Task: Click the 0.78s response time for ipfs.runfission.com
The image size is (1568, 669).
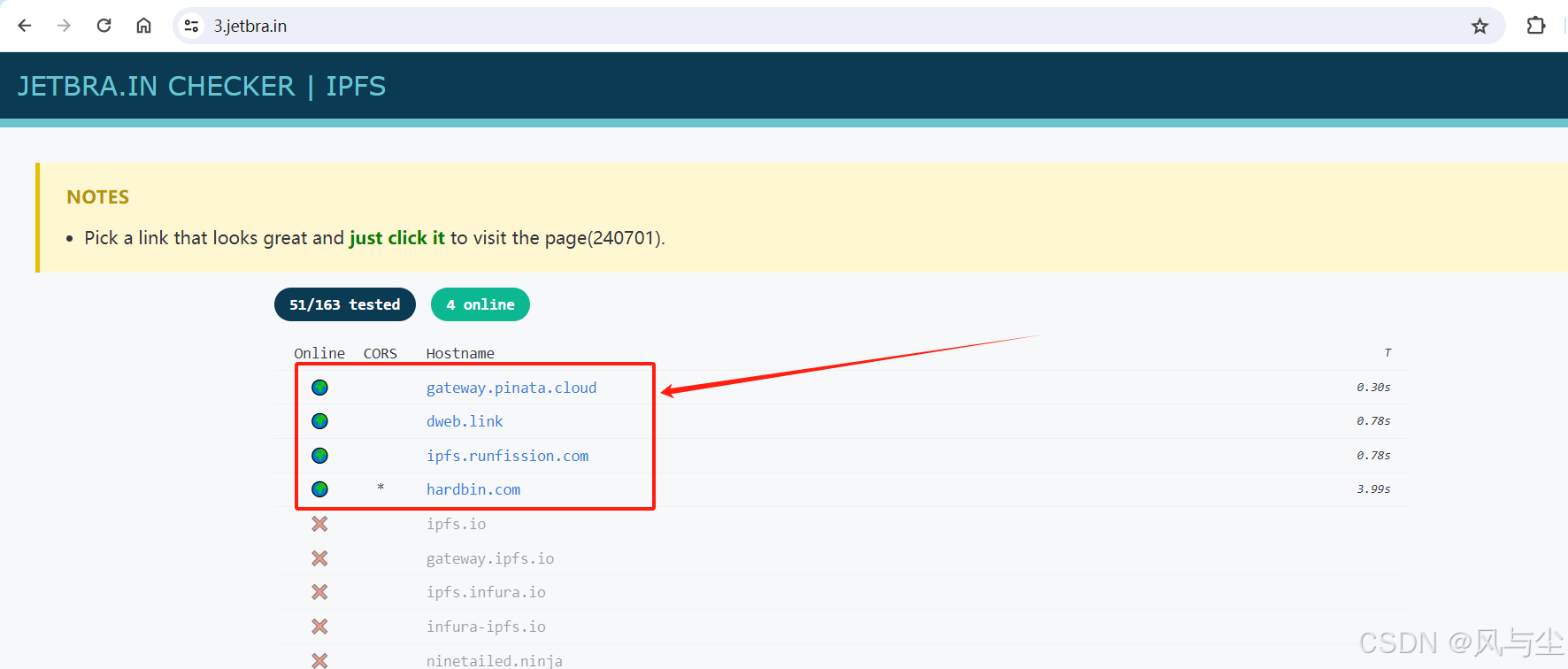Action: coord(1373,456)
